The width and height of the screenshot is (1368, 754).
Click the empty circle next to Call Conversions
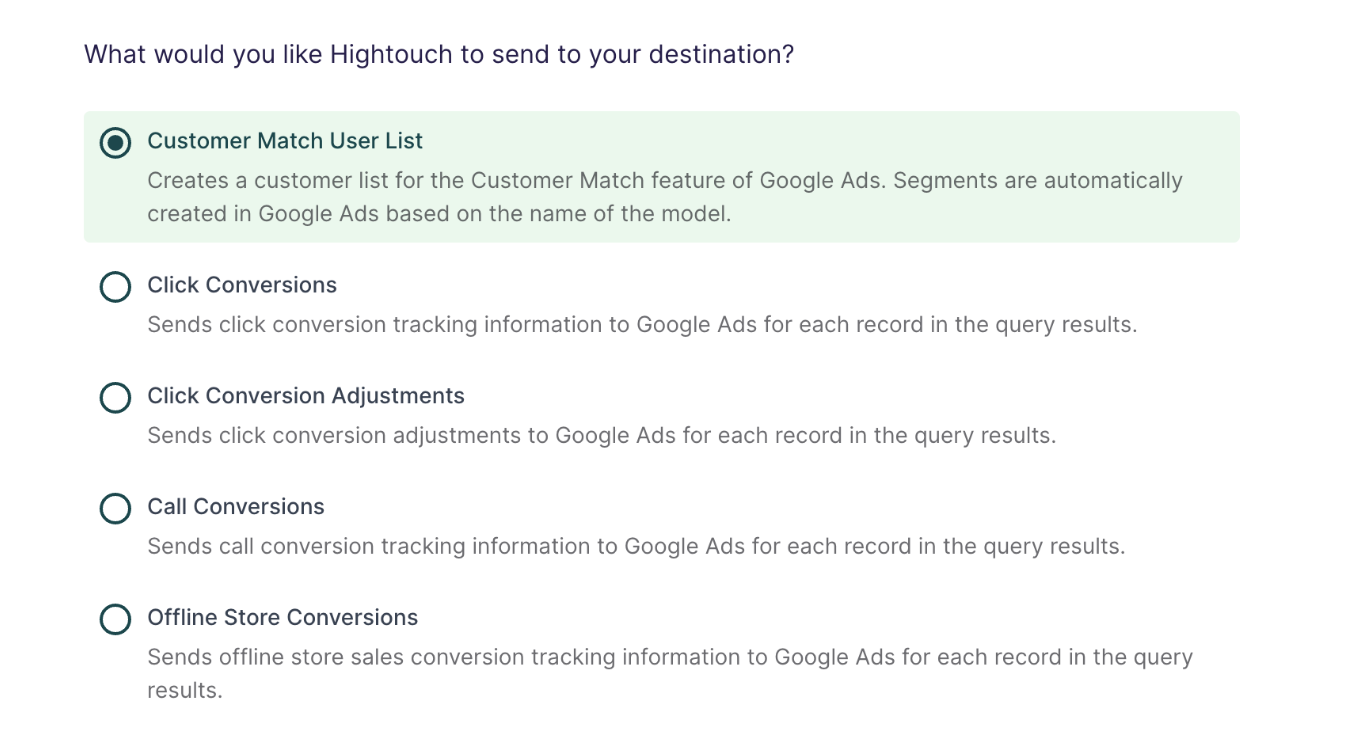pos(115,508)
